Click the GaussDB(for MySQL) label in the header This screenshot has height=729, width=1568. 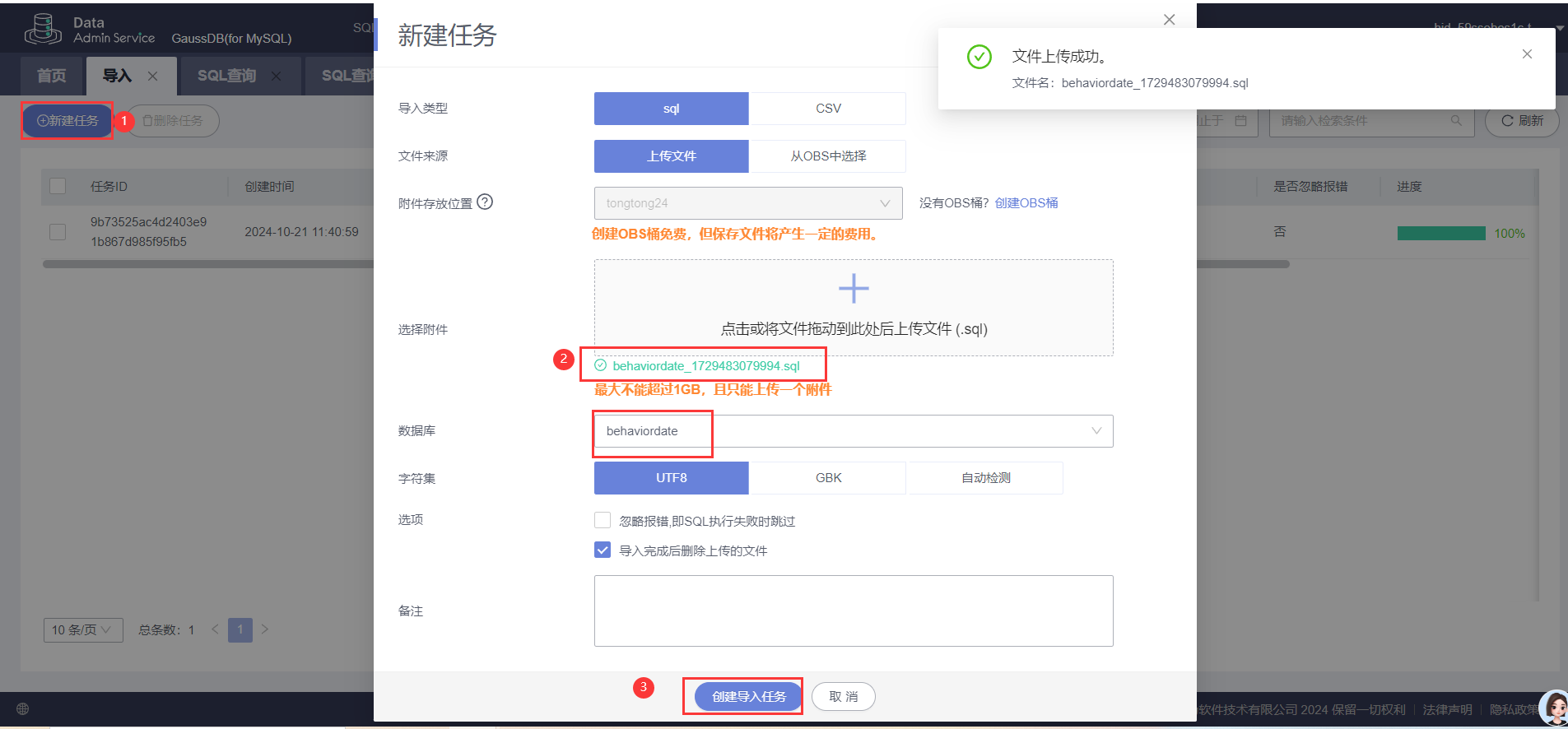(x=231, y=39)
